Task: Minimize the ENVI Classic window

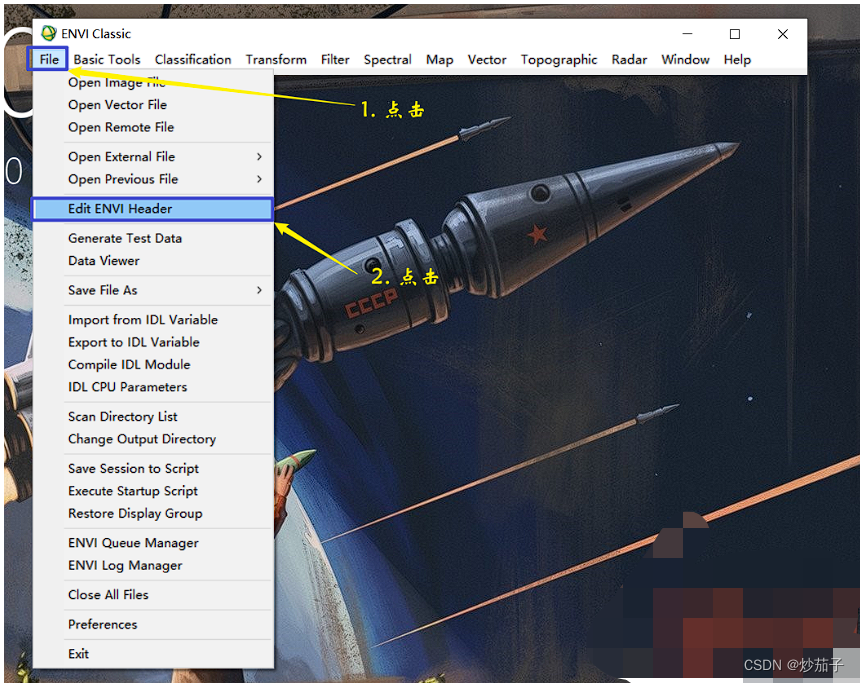Action: 687,34
